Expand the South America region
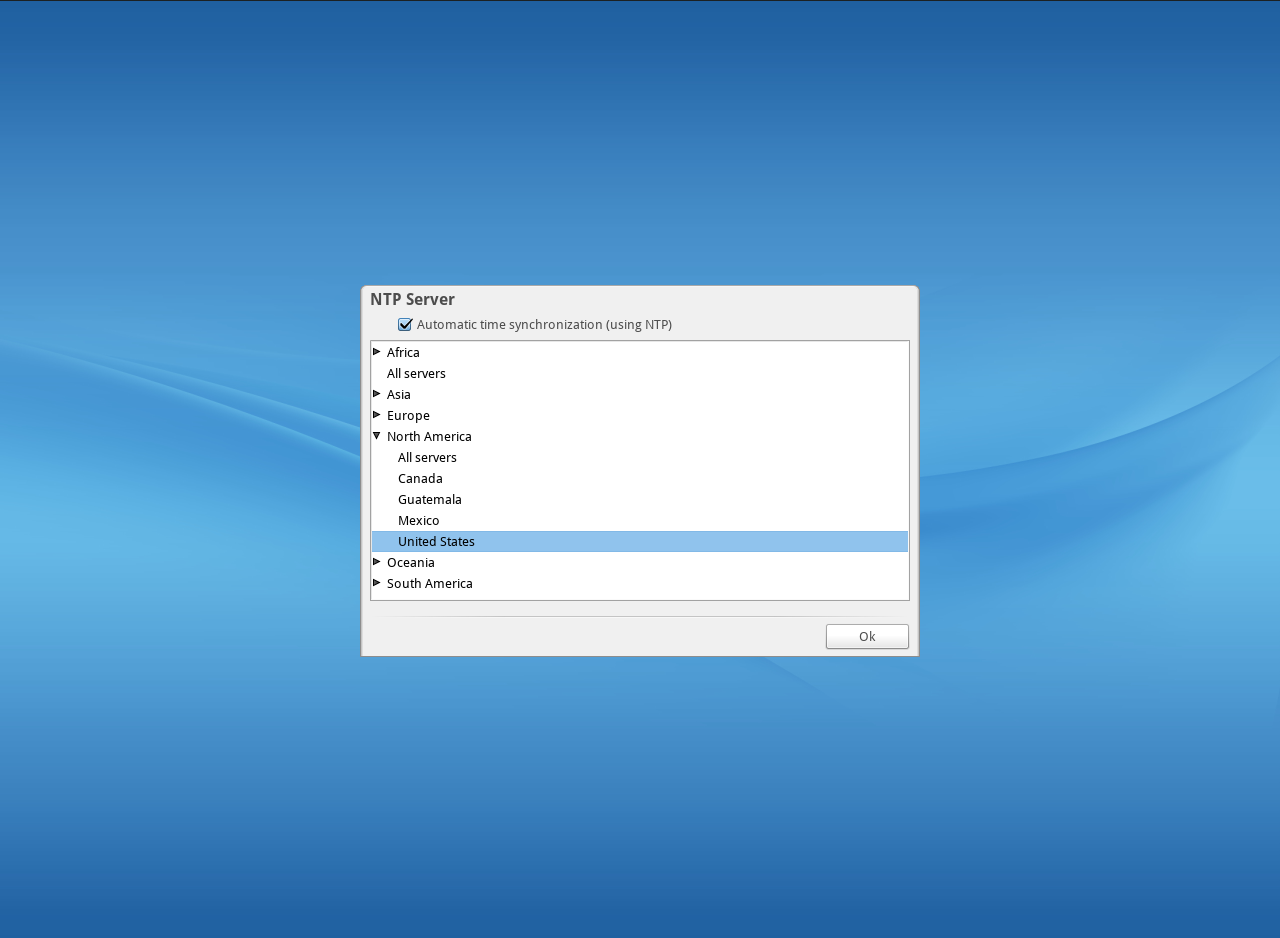 376,583
